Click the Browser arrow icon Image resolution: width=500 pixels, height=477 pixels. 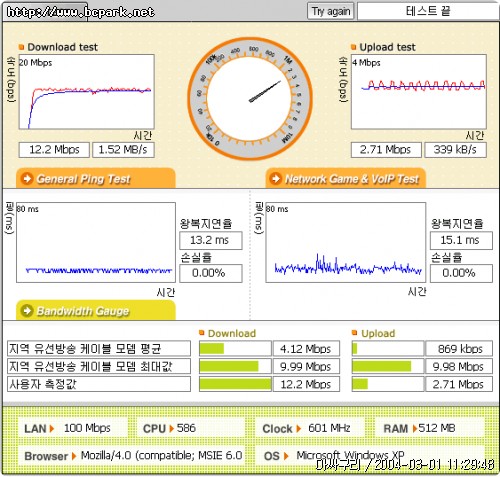(74, 456)
